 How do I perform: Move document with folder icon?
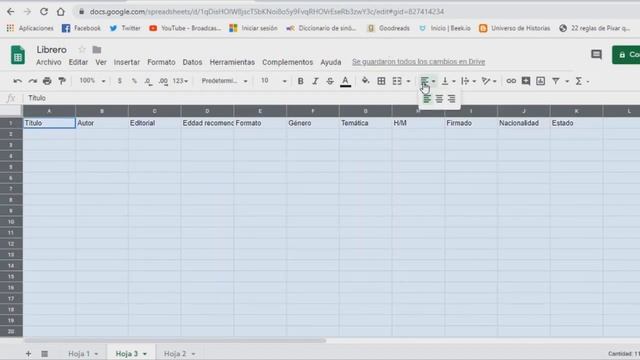(x=97, y=50)
